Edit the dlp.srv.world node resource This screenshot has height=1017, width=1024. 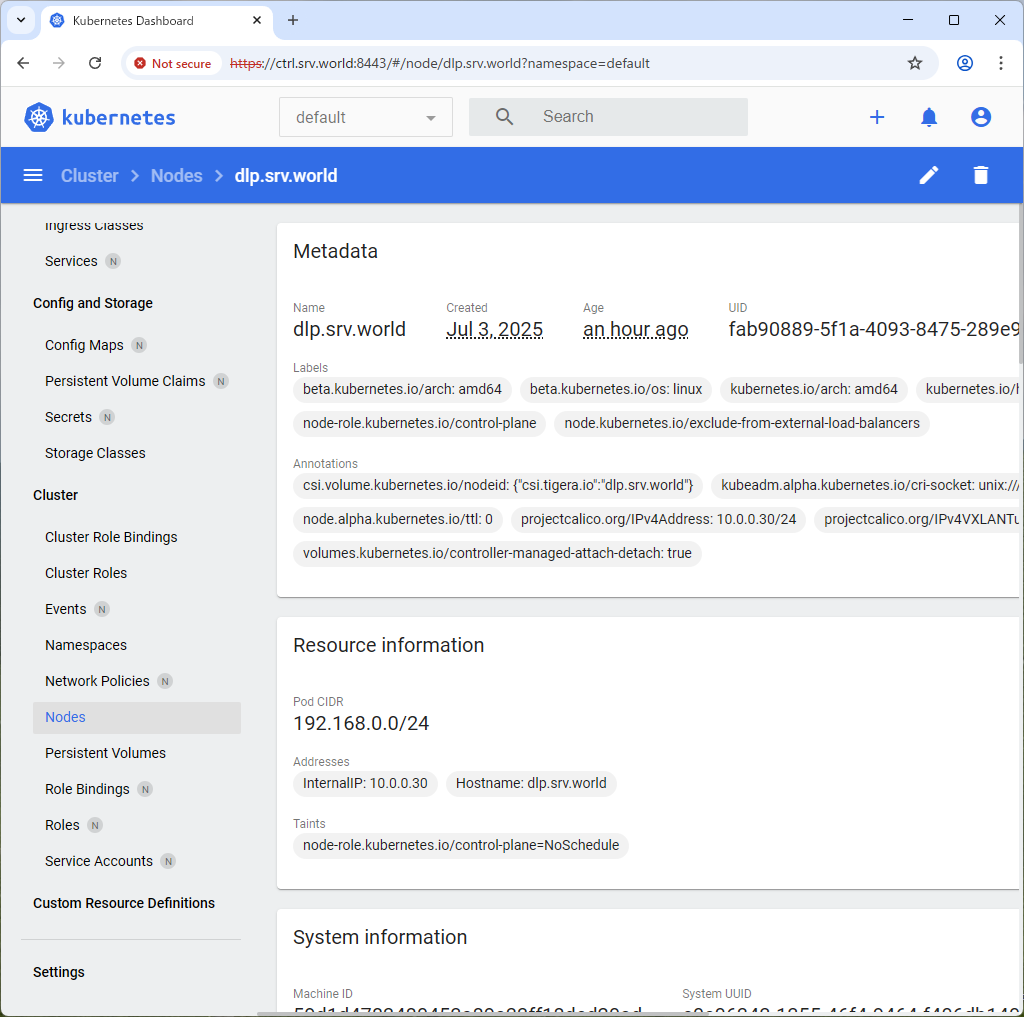(929, 175)
